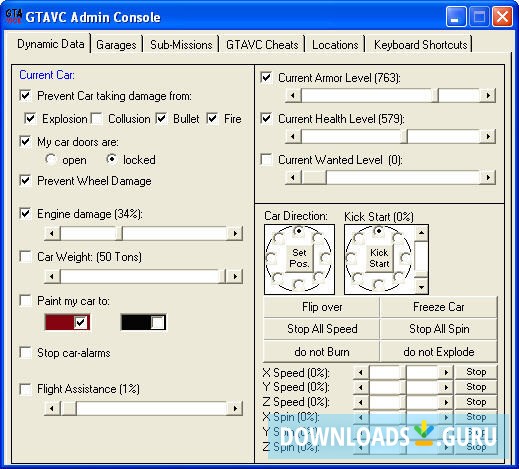The image size is (519, 469).
Task: Open the Keyboard Shortcuts tab
Action: tap(421, 45)
